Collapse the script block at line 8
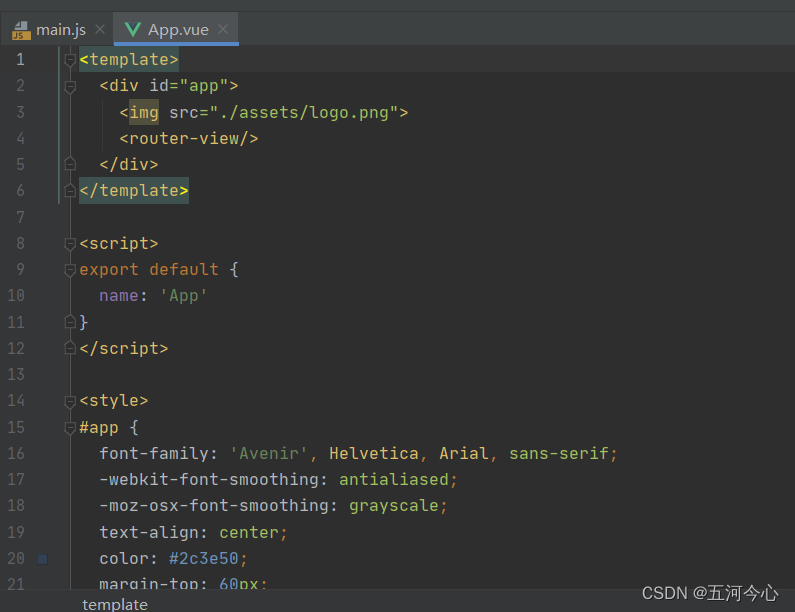Image resolution: width=795 pixels, height=612 pixels. (70, 244)
